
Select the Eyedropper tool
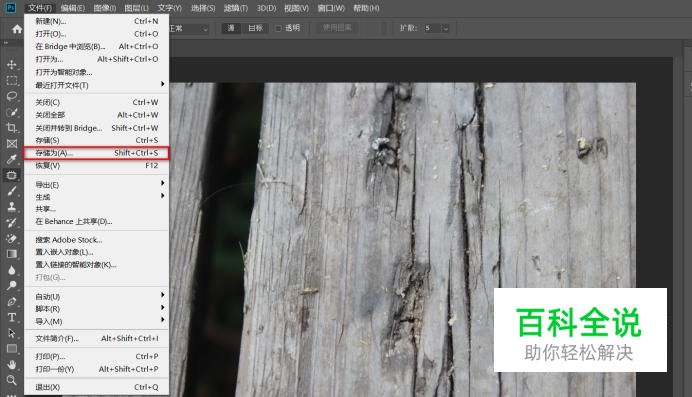coord(12,159)
